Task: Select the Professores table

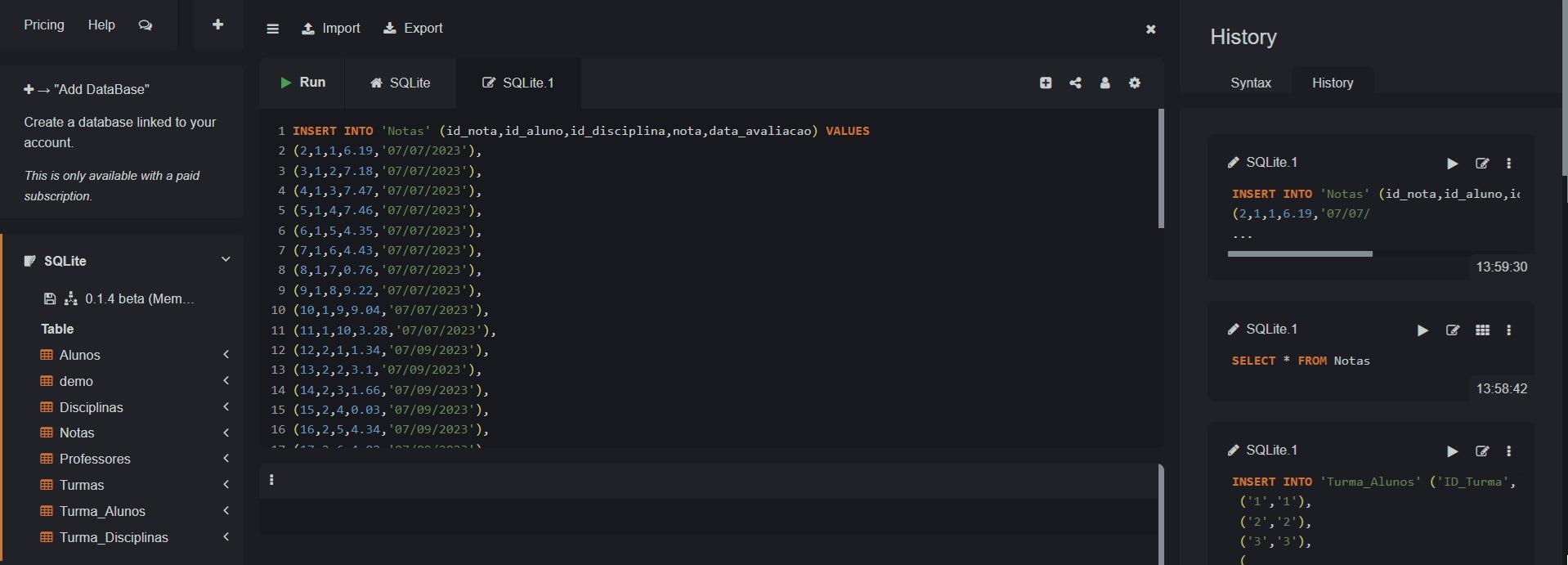Action: [x=95, y=459]
